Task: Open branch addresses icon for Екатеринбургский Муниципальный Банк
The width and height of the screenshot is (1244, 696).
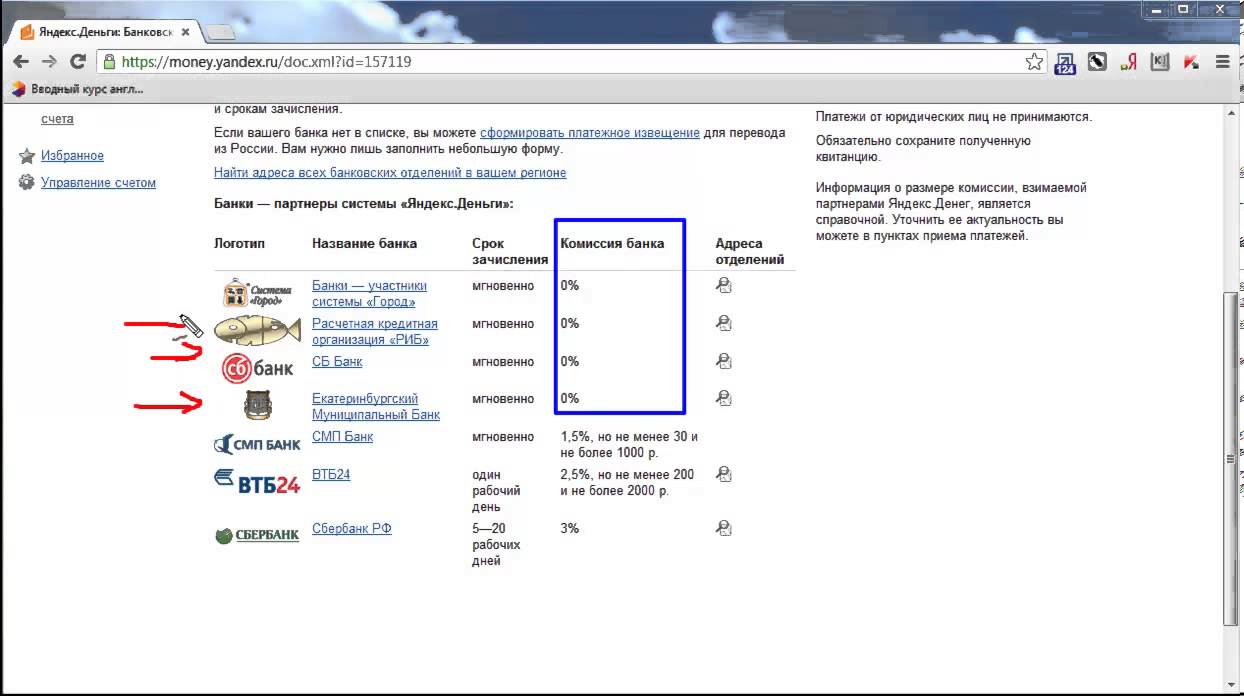Action: click(x=724, y=399)
